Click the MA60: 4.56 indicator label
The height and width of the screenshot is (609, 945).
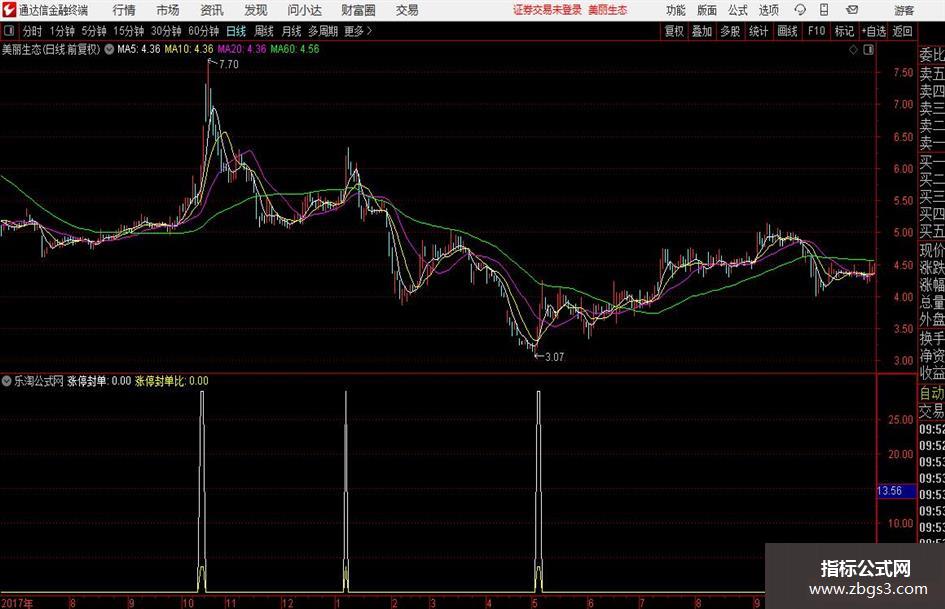click(x=295, y=49)
